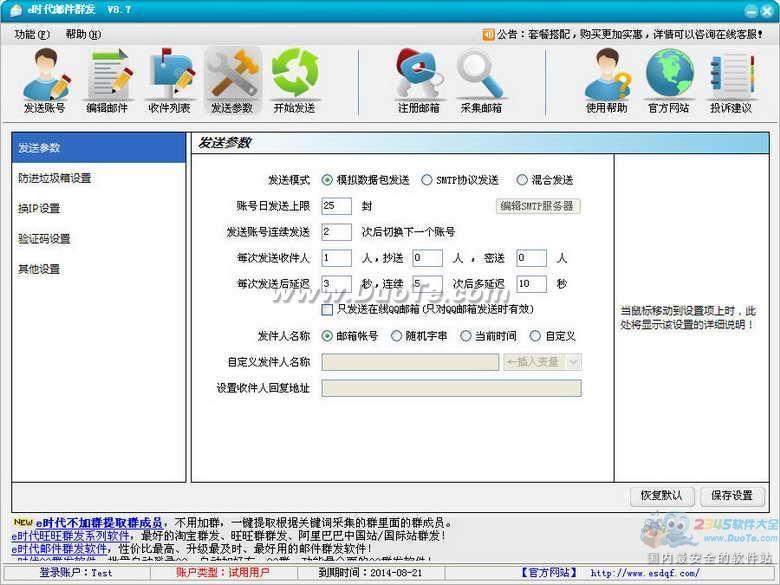Focus the 每次发送收件人 count field
The height and width of the screenshot is (585, 780).
336,258
